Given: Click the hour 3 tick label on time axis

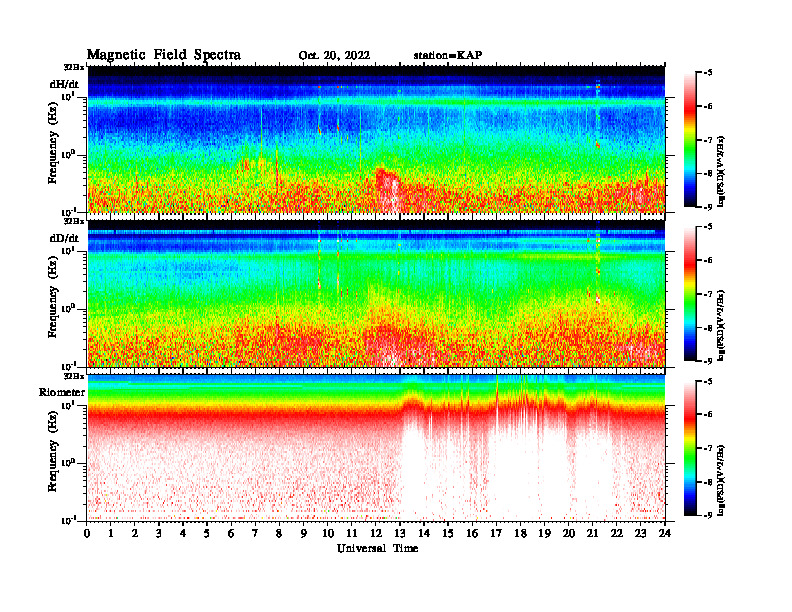Looking at the screenshot, I should tap(160, 533).
